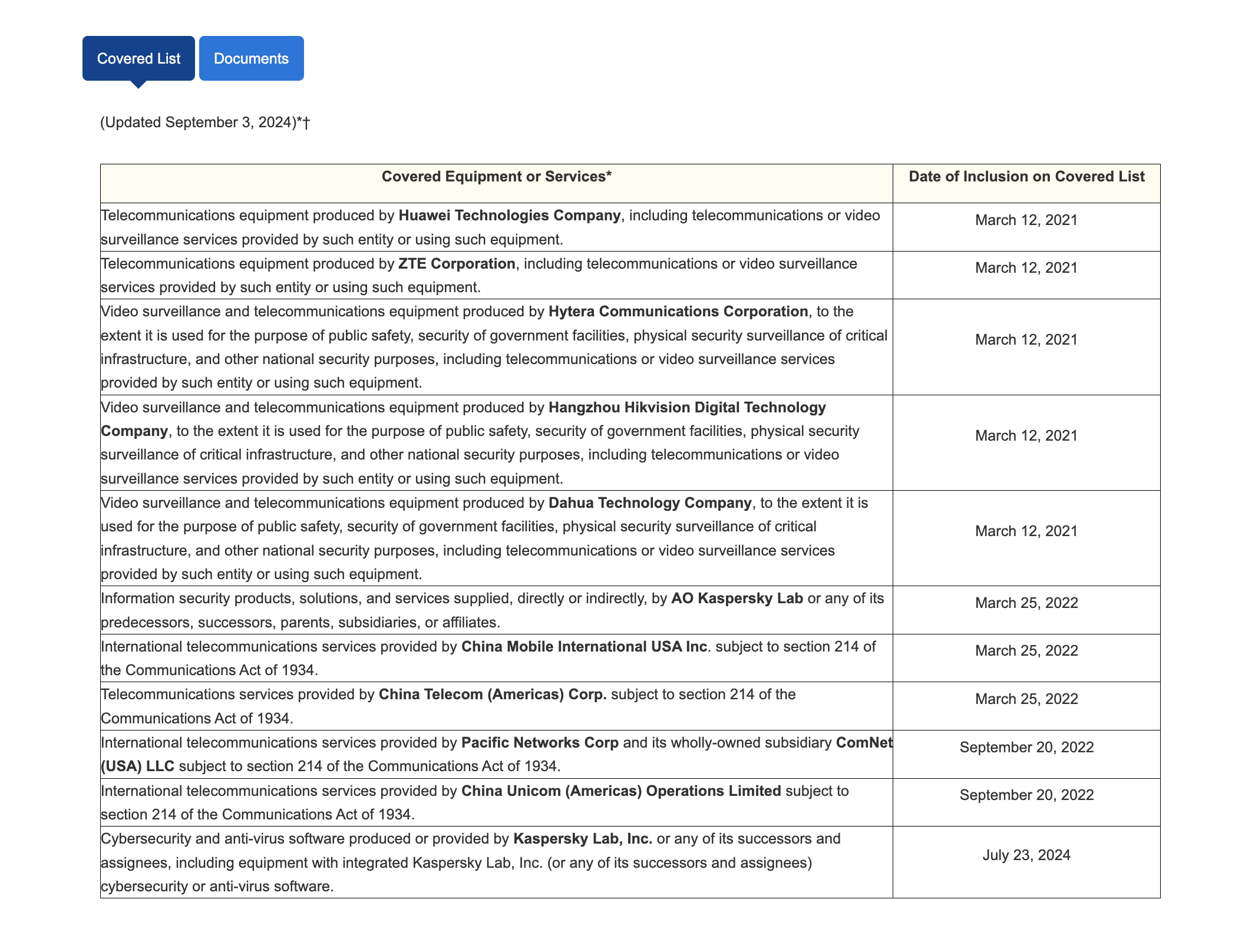Screen dimensions: 1235x952
Task: Click China Mobile International USA Inc text
Action: pyautogui.click(x=583, y=647)
